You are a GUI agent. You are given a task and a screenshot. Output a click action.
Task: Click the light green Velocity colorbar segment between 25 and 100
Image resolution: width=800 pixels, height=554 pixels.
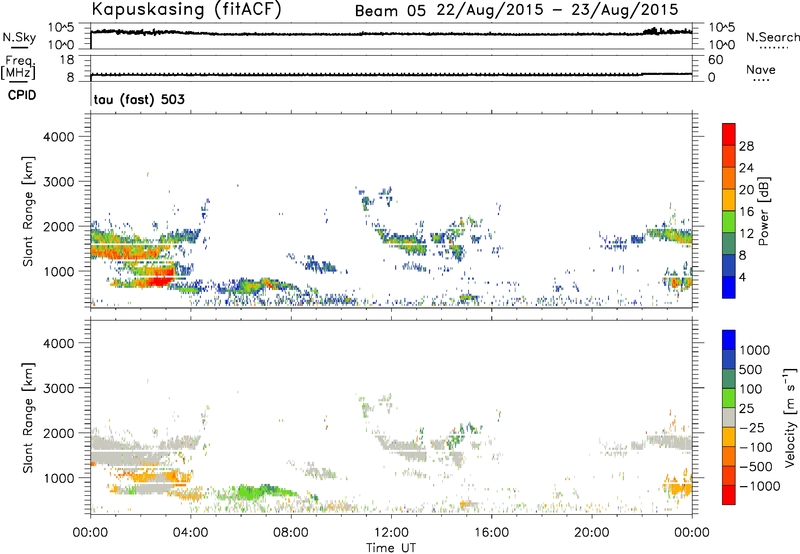coord(729,398)
